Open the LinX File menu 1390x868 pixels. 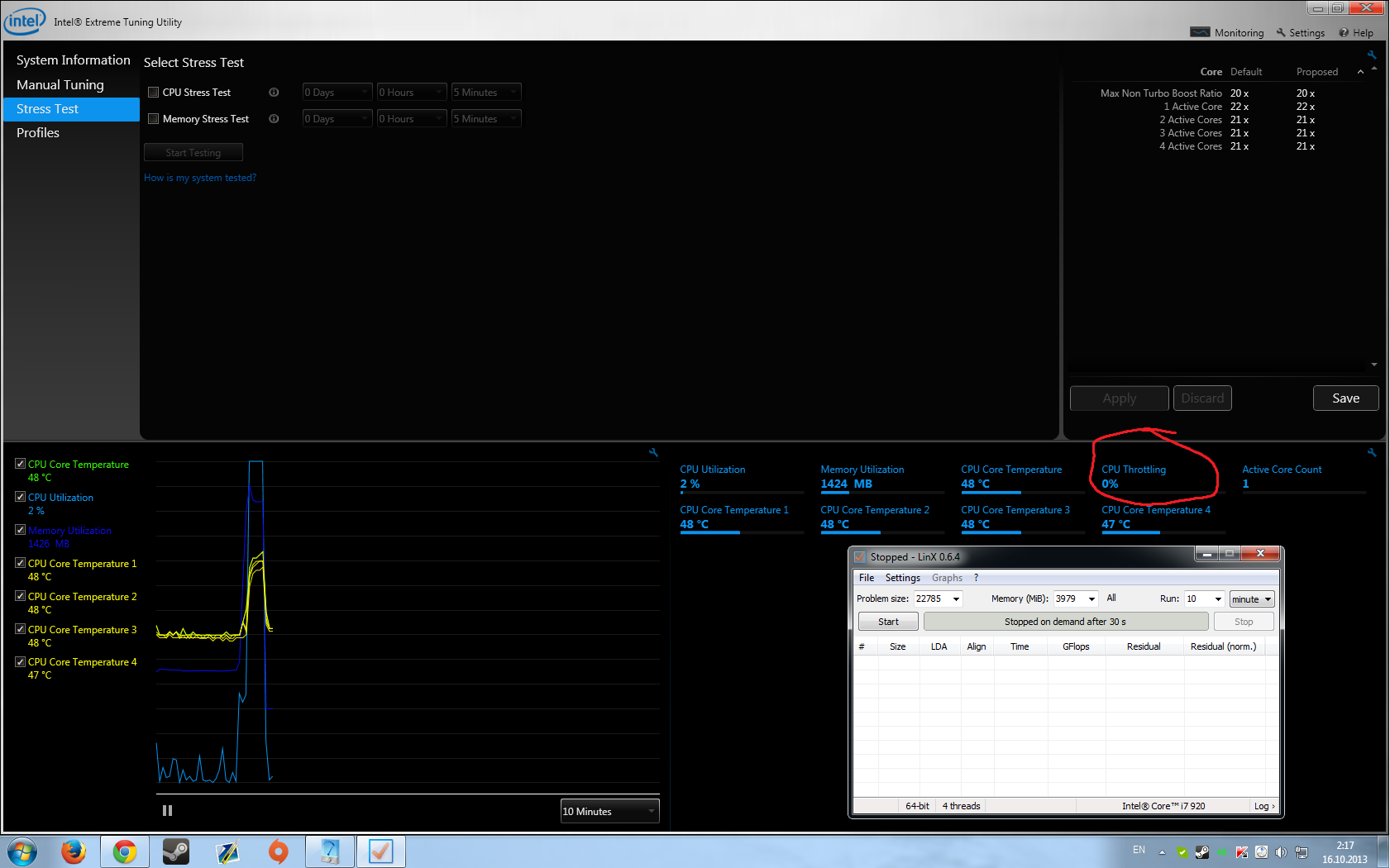point(867,578)
